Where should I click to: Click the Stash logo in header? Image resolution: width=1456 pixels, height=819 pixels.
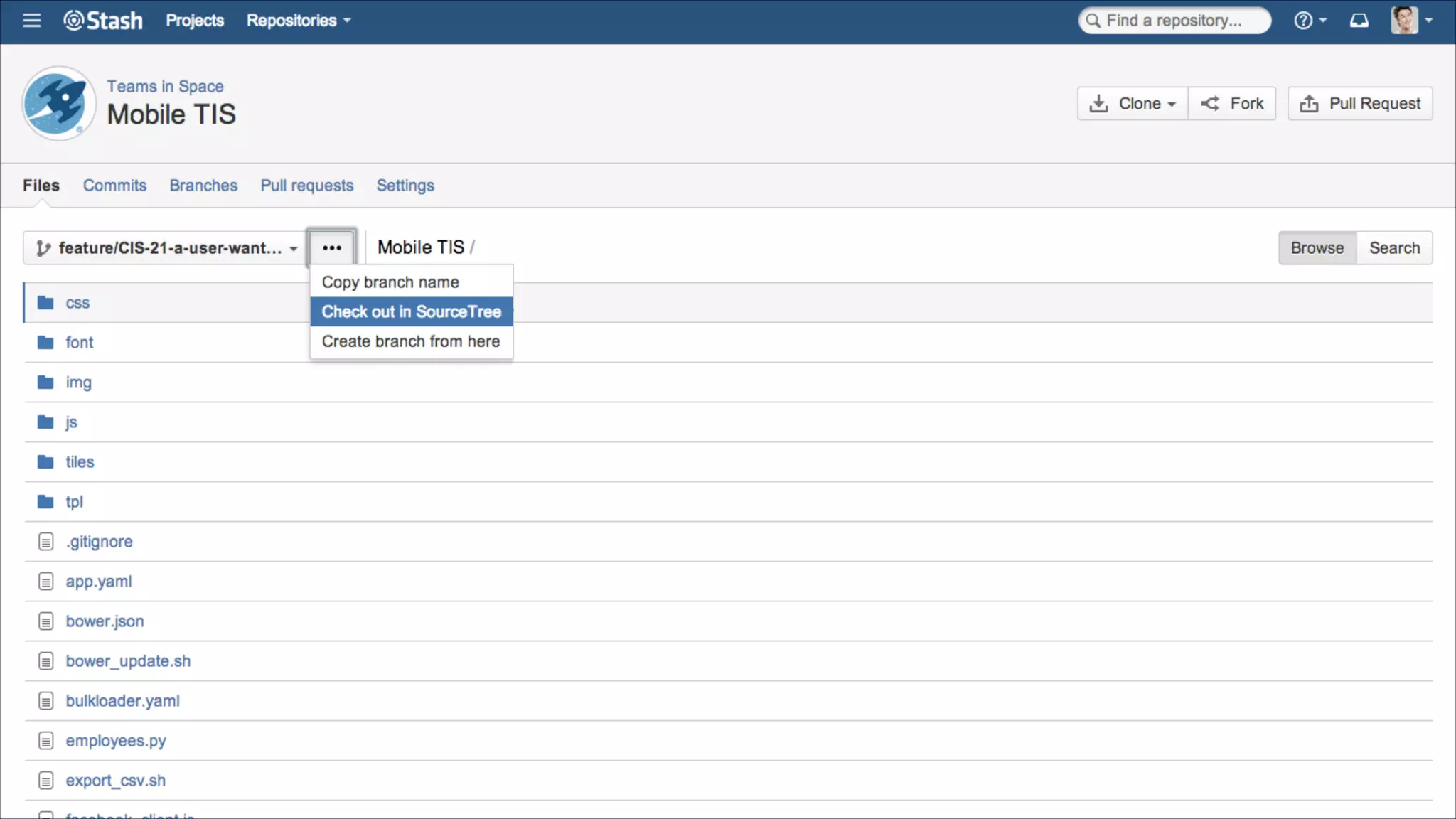104,21
